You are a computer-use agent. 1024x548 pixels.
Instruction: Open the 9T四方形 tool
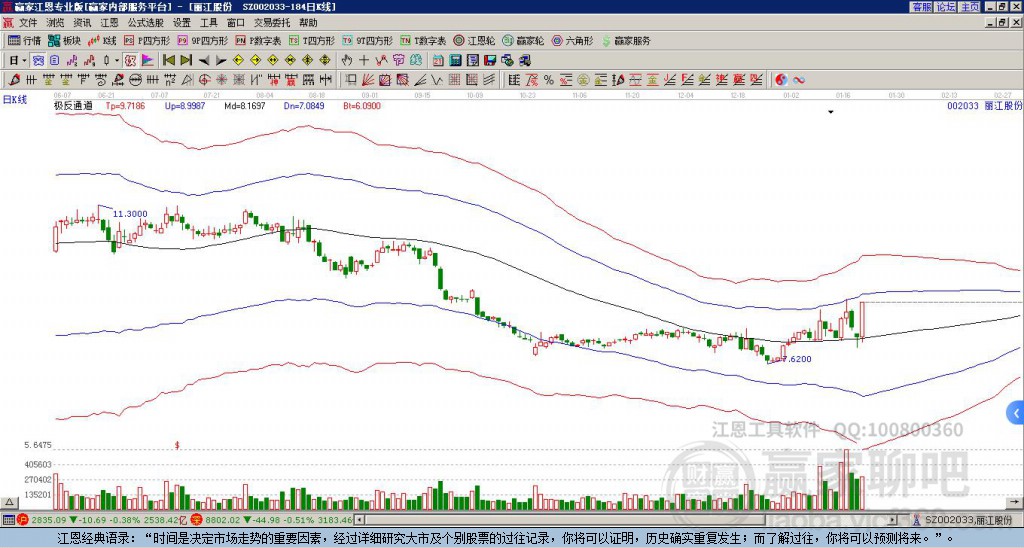click(x=368, y=40)
